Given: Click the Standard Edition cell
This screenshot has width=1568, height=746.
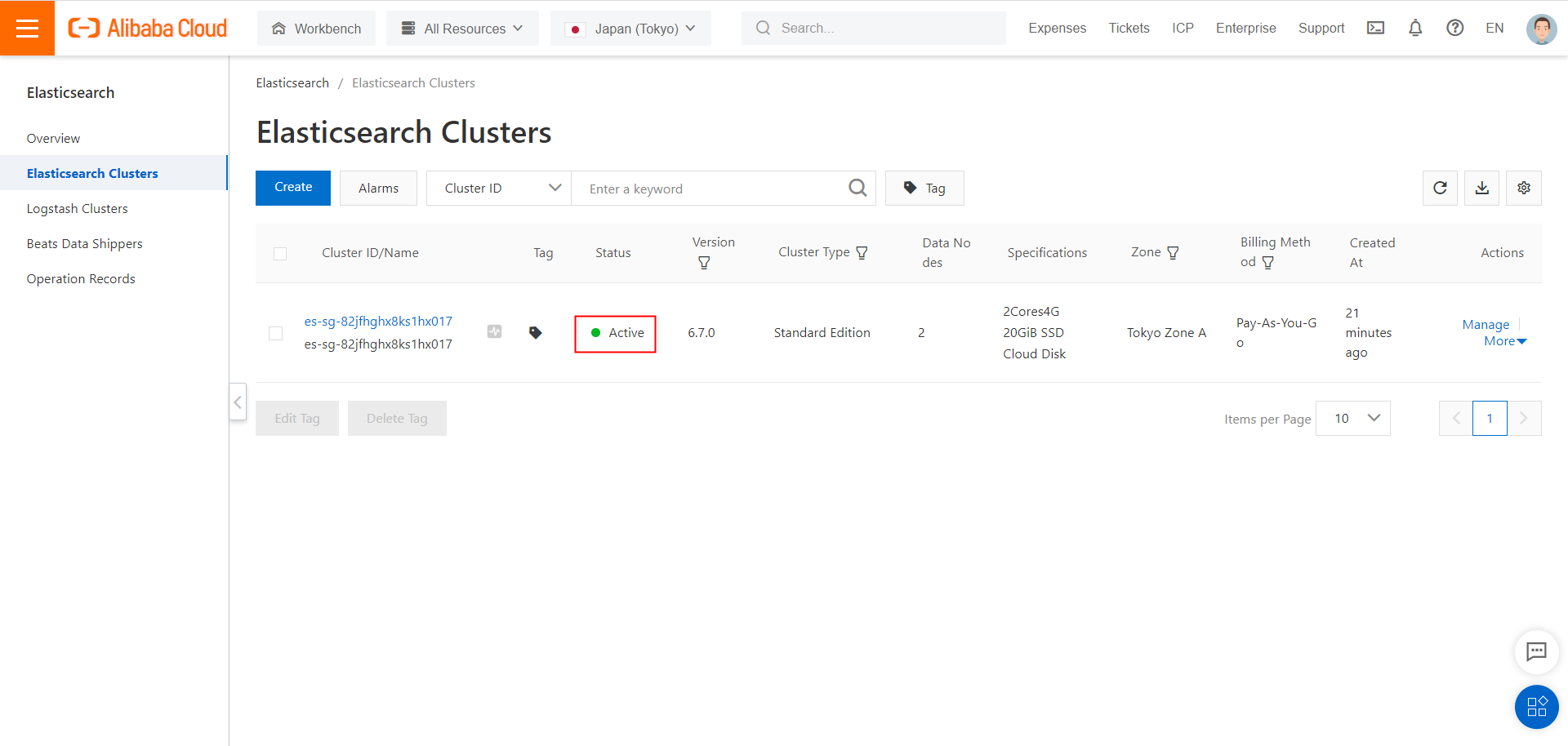Looking at the screenshot, I should [x=822, y=332].
